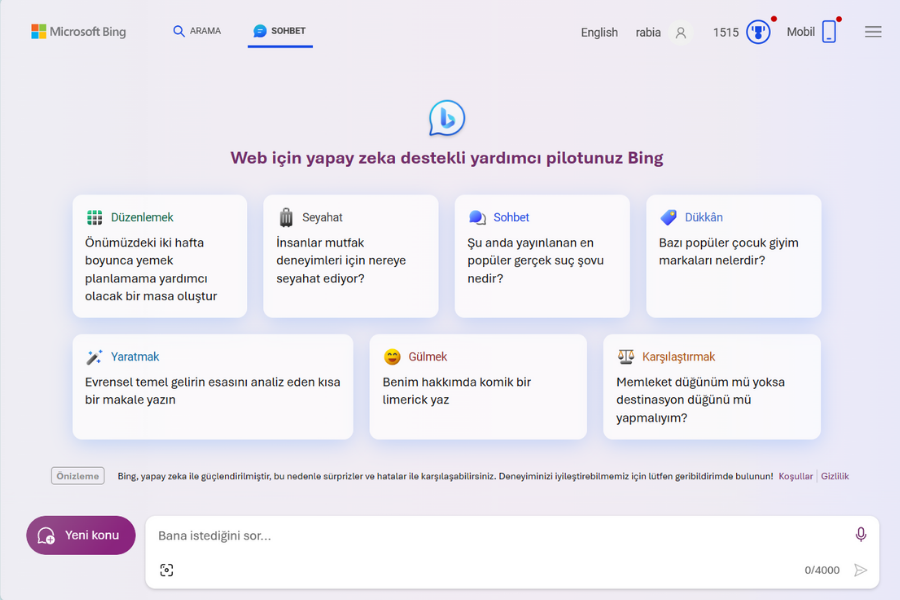
Task: Start a Yeni konu new topic
Action: click(x=81, y=535)
